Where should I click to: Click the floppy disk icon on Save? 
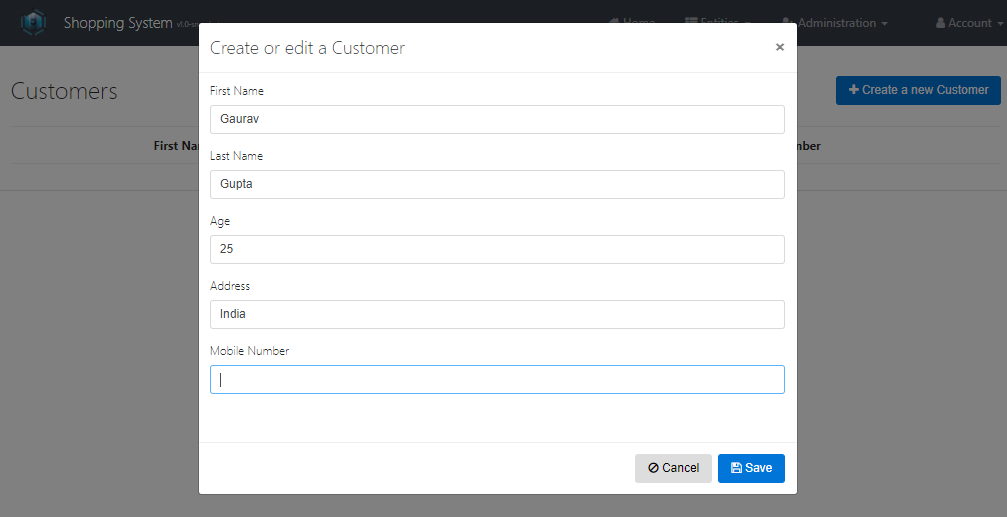[x=736, y=468]
